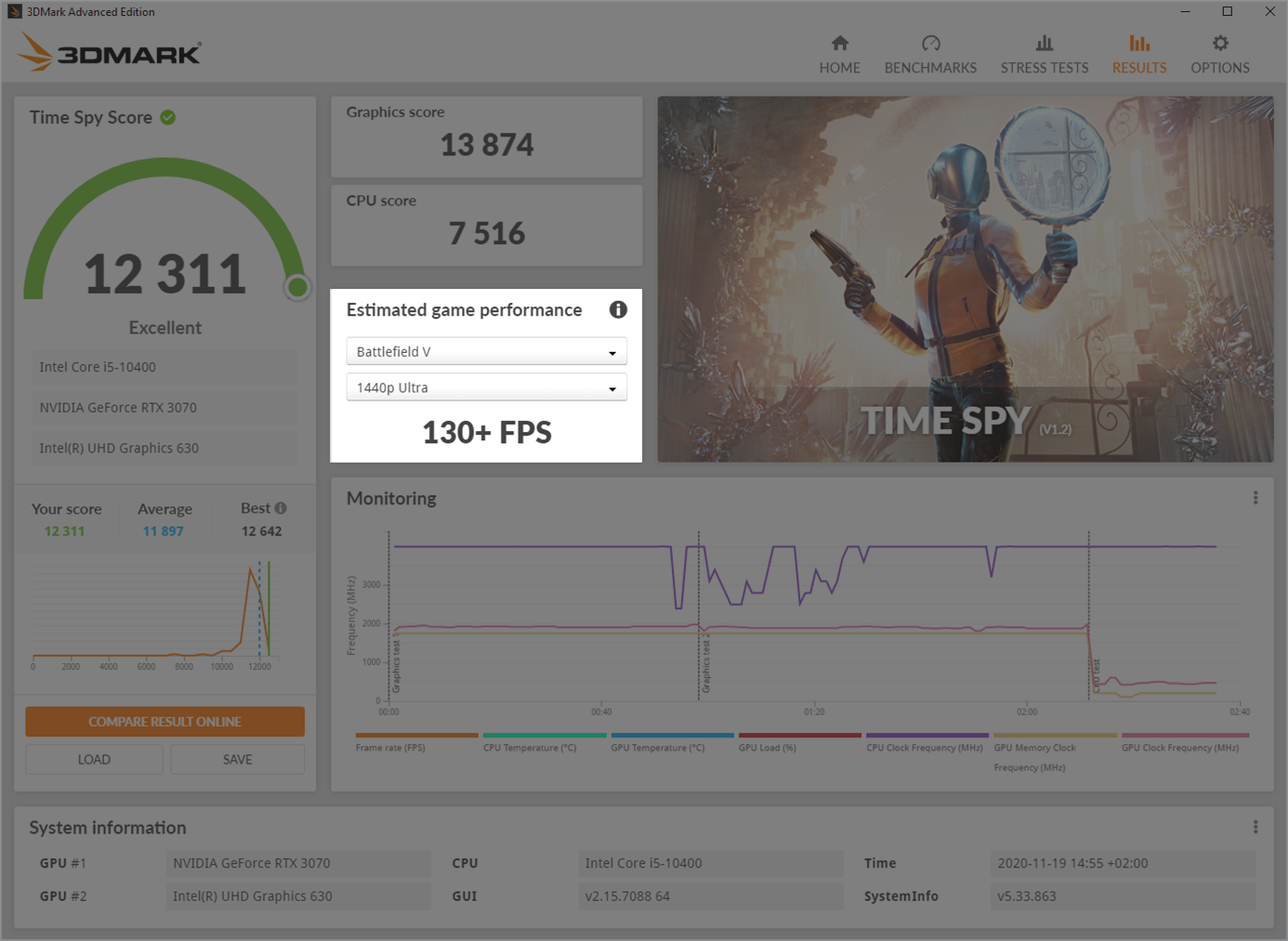This screenshot has width=1288, height=941.
Task: Click the info icon next to Best score
Action: coord(283,507)
